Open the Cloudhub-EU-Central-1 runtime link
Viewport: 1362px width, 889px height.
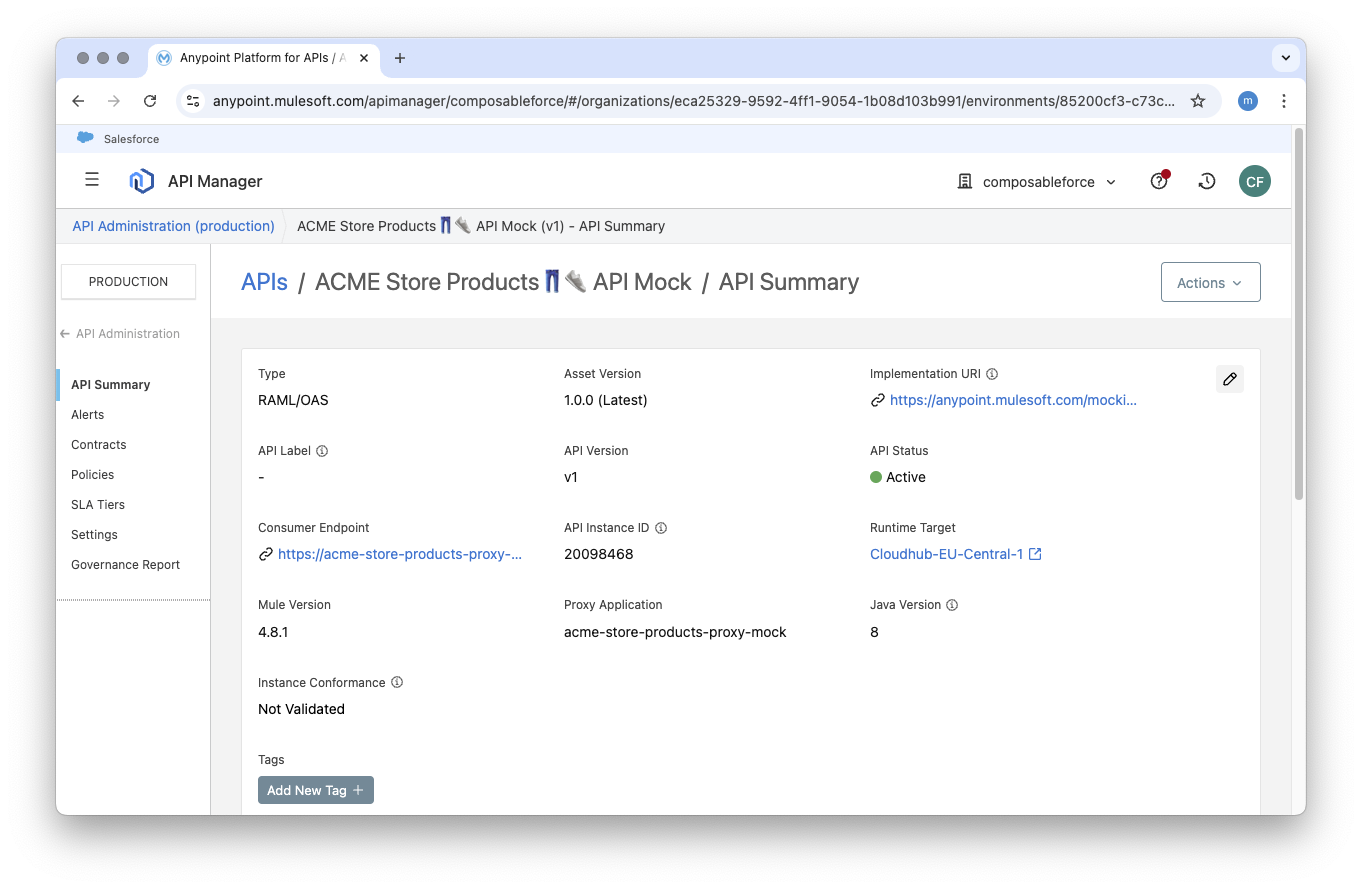tap(946, 554)
